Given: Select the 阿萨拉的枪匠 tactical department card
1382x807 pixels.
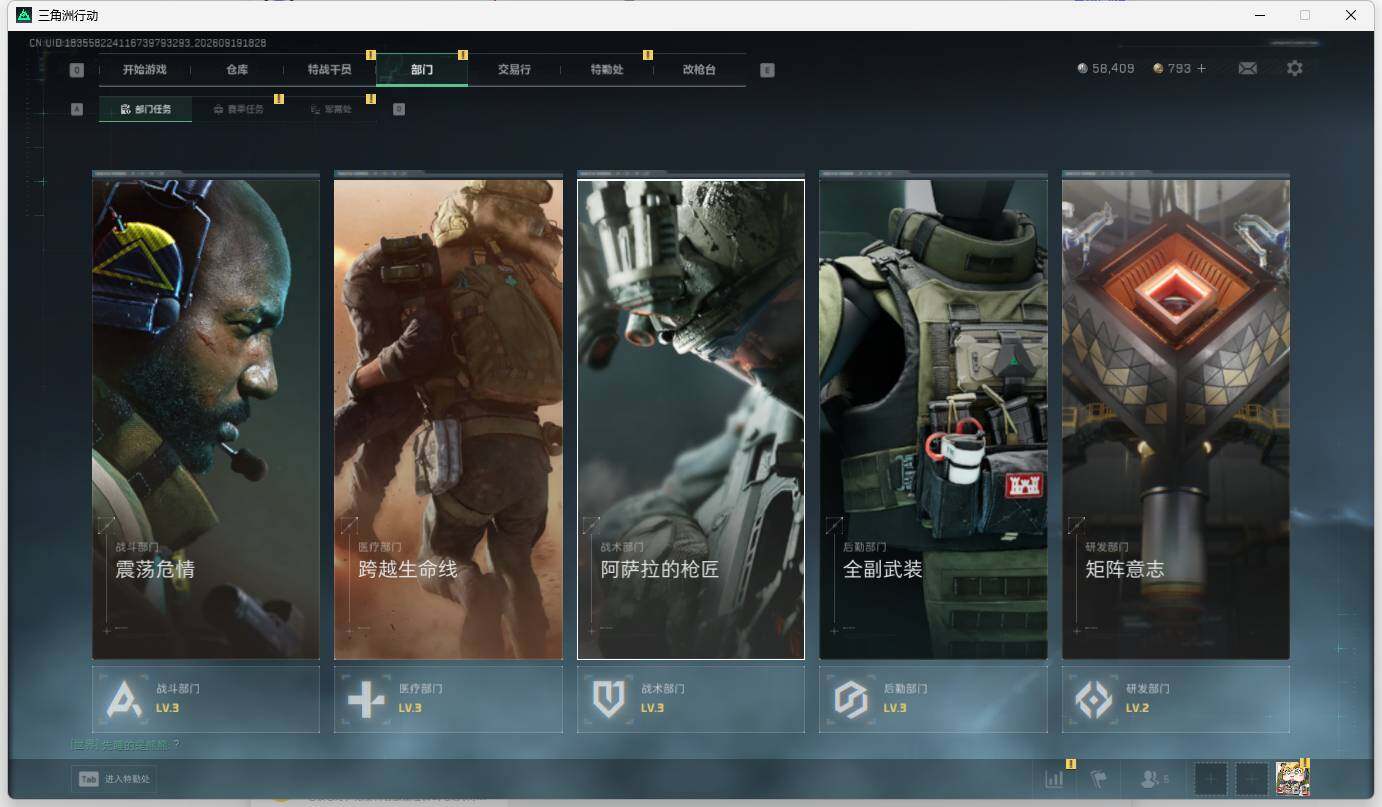Looking at the screenshot, I should click(691, 419).
